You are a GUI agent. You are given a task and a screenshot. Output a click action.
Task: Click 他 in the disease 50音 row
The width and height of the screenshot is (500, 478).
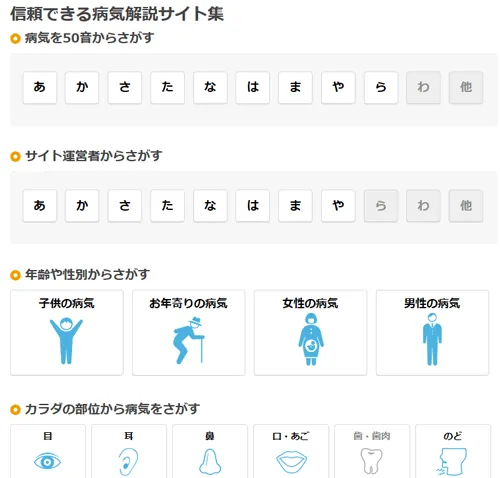[466, 87]
